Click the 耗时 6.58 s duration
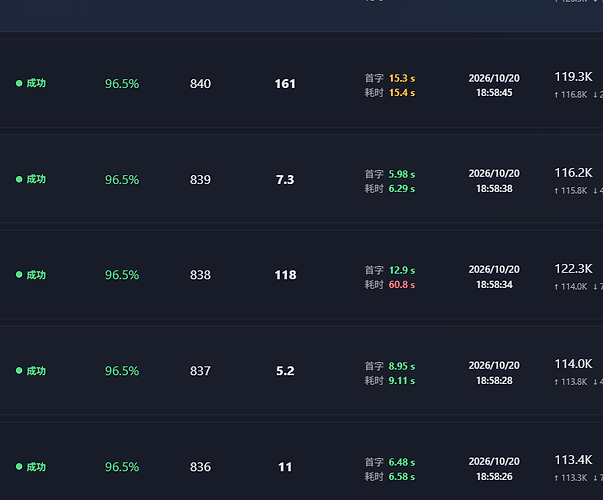 (390, 477)
